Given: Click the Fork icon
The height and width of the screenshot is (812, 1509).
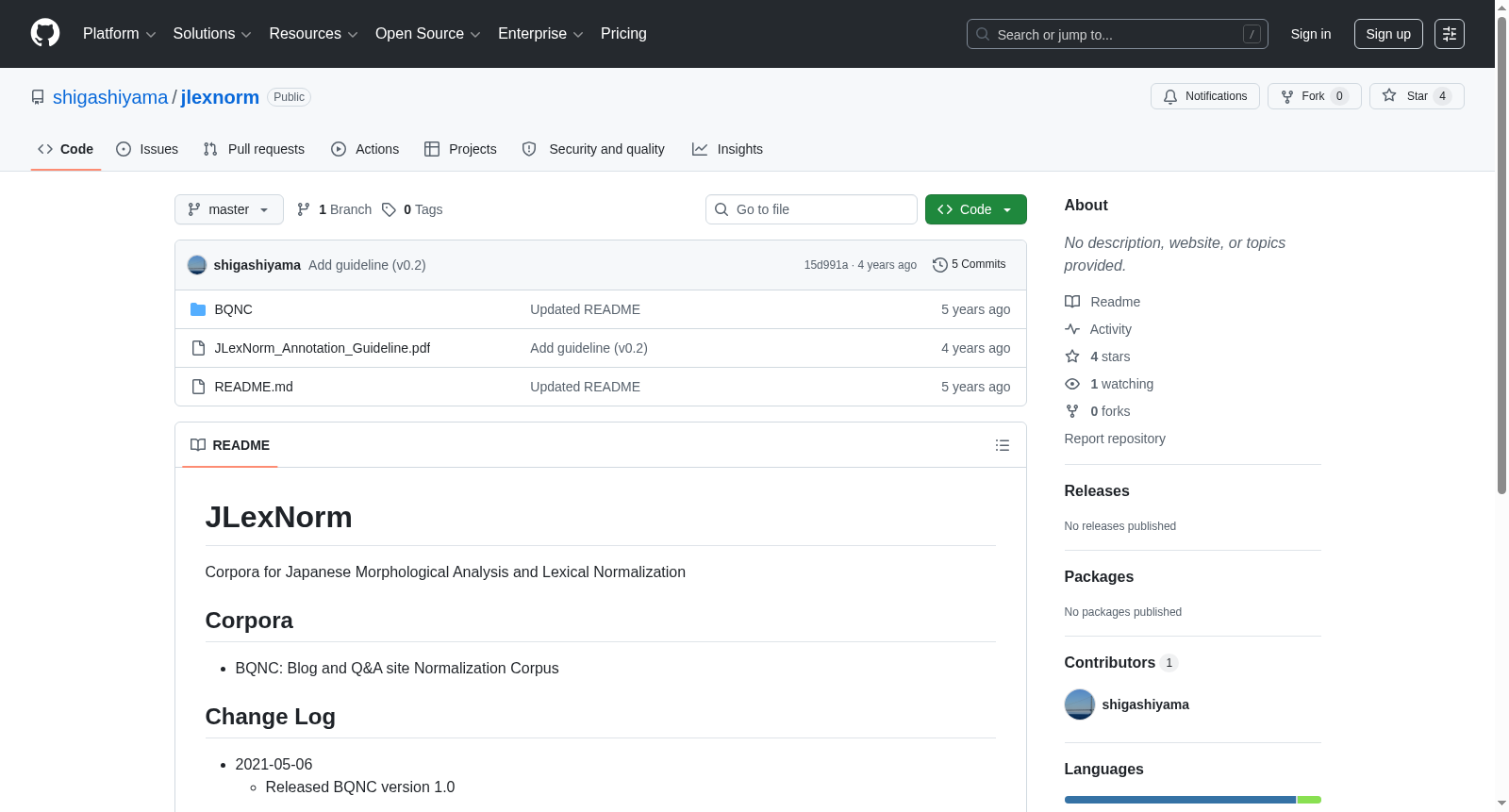Looking at the screenshot, I should (1287, 96).
